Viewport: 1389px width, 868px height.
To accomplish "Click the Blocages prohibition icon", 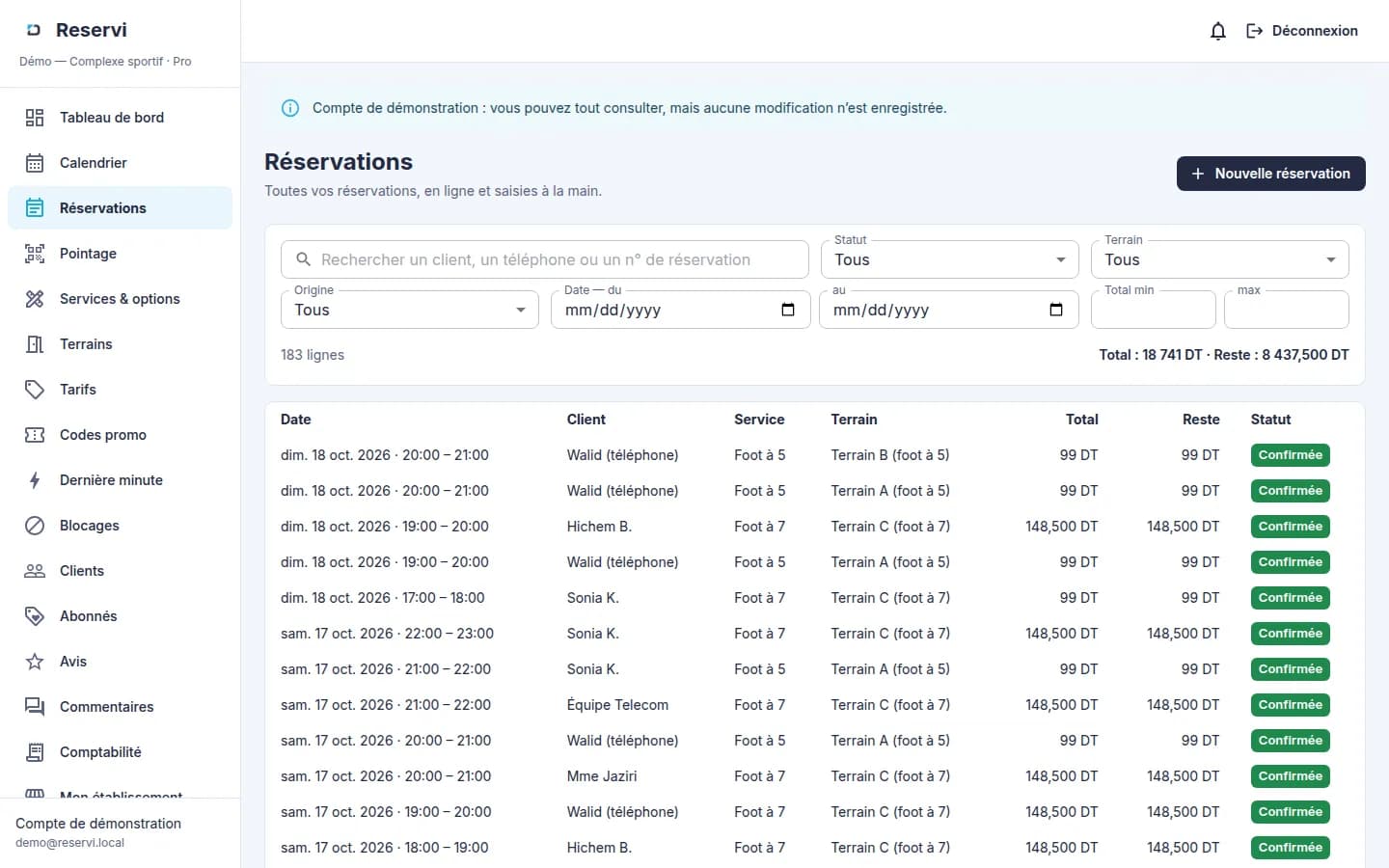I will (x=35, y=526).
